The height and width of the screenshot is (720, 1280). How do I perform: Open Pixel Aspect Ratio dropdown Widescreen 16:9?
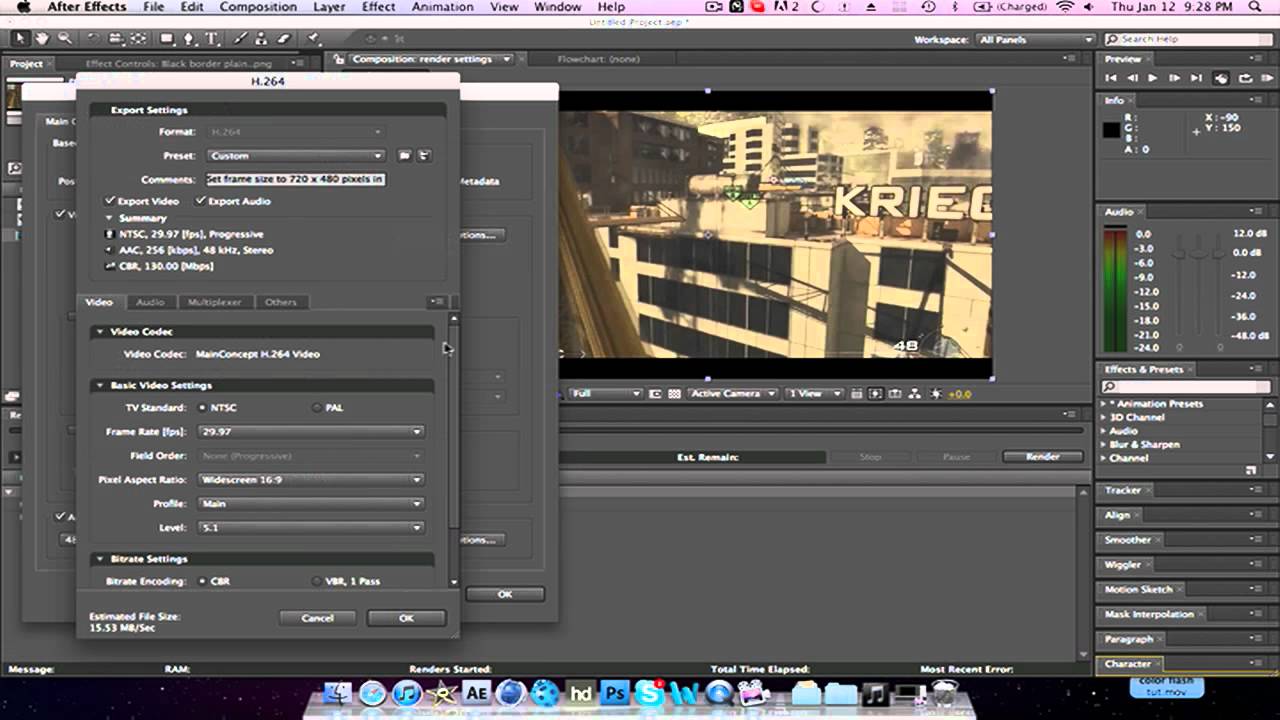point(312,480)
